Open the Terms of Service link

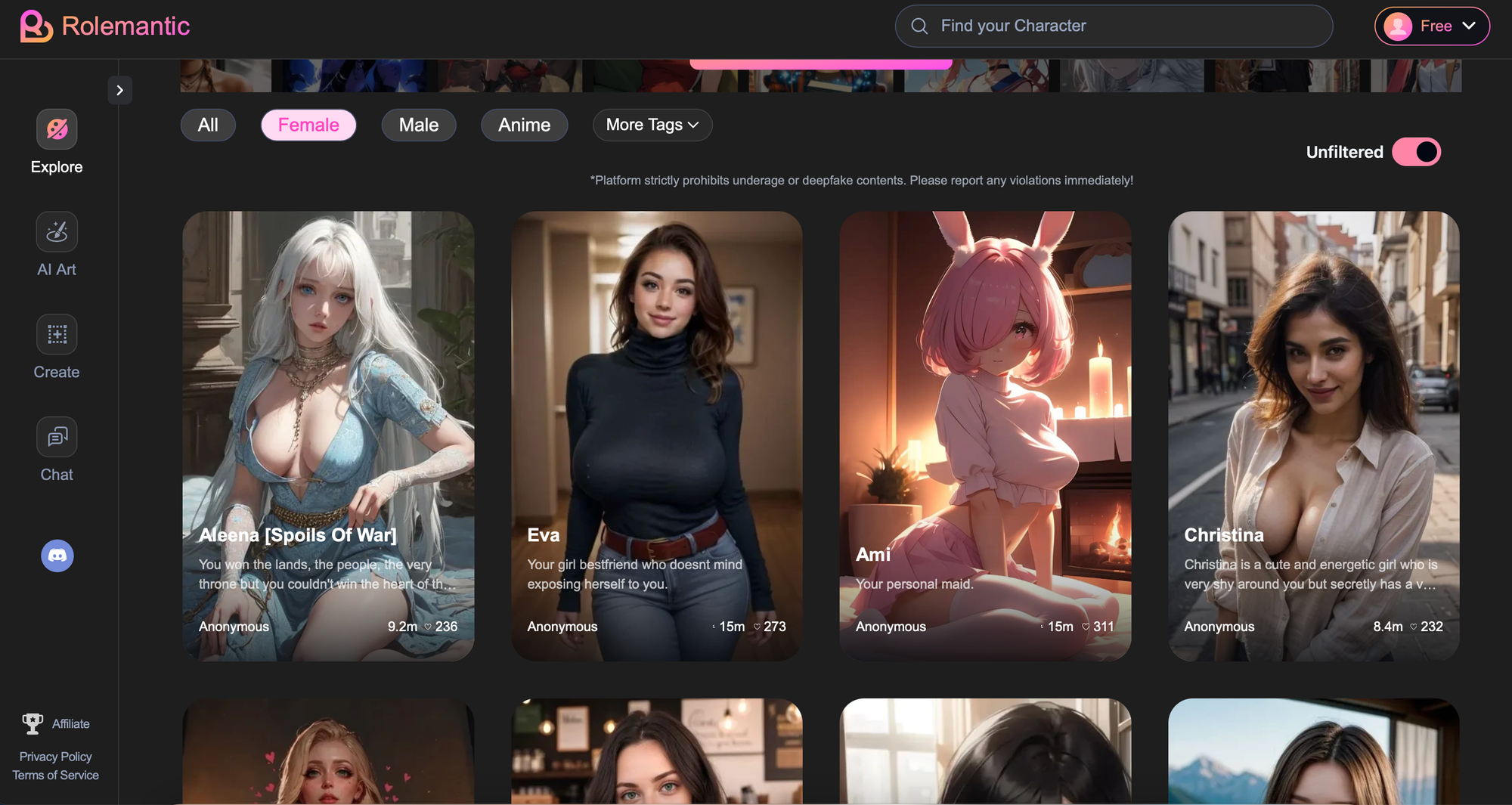coord(56,775)
